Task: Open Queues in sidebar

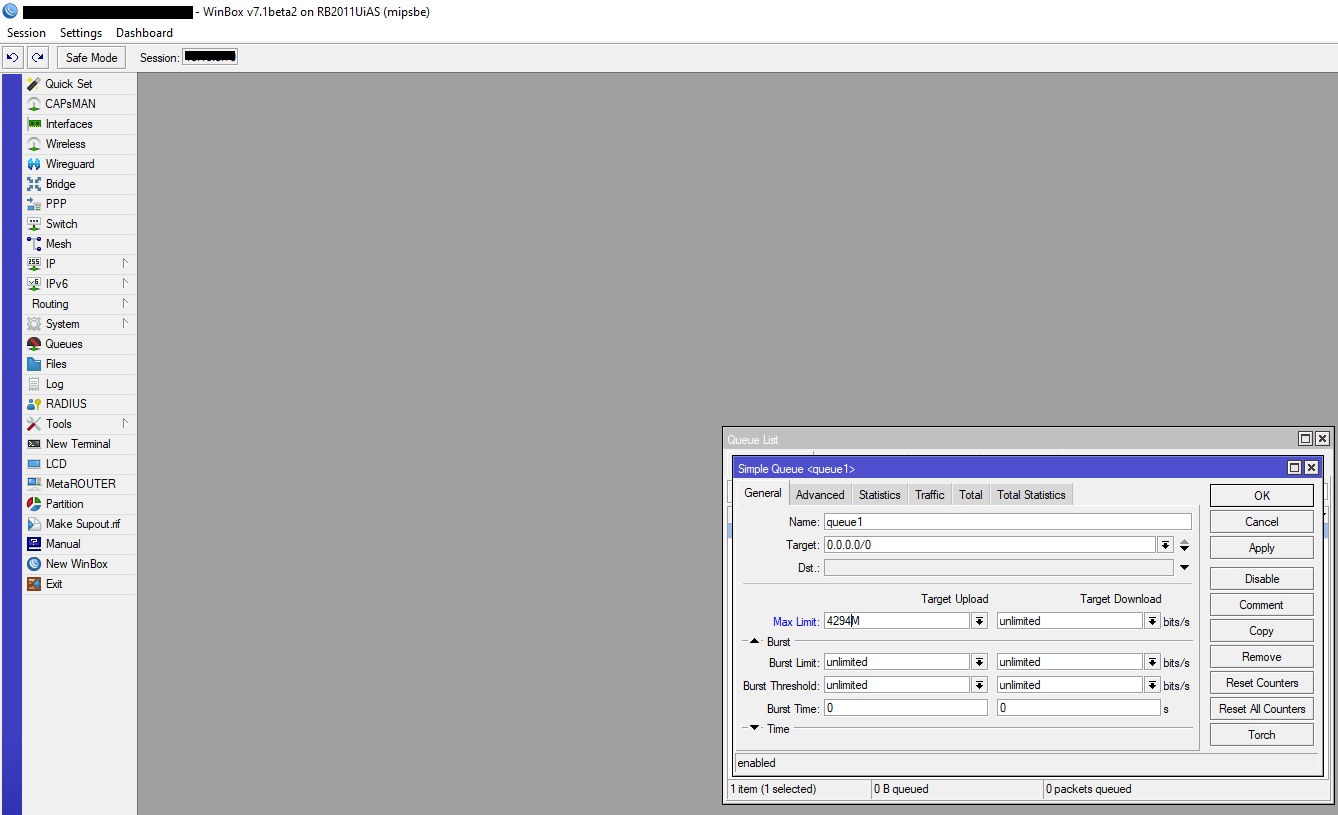Action: tap(80, 344)
